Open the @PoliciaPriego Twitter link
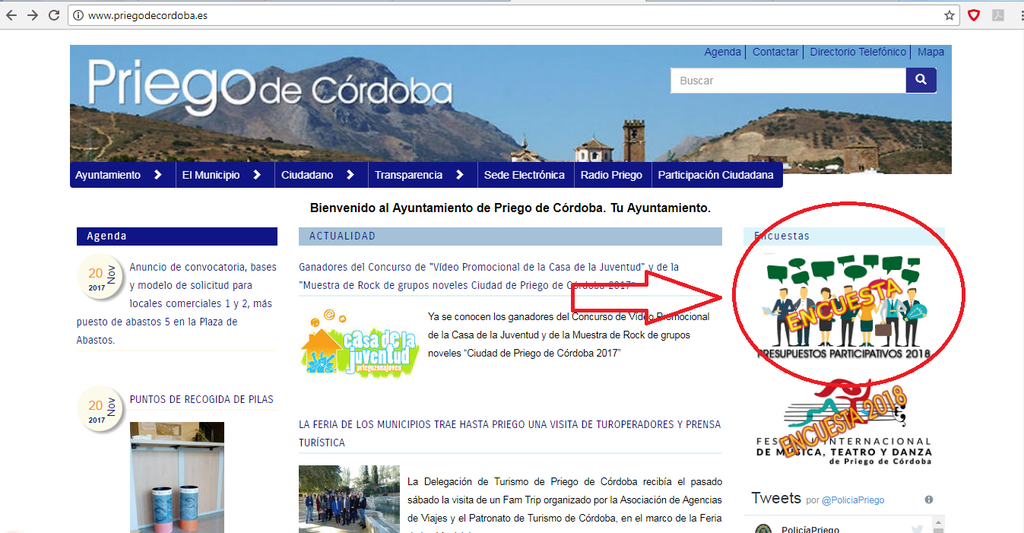This screenshot has width=1024, height=533. (x=852, y=500)
